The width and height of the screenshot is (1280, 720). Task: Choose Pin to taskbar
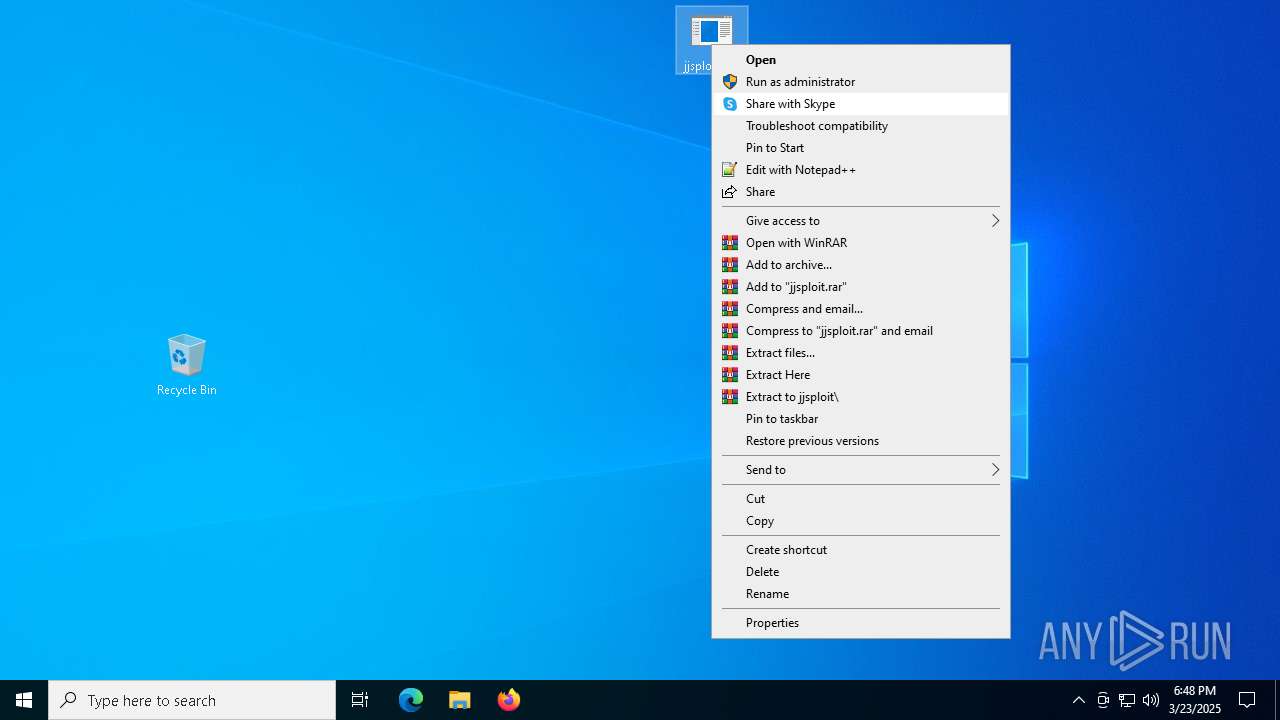(861, 419)
